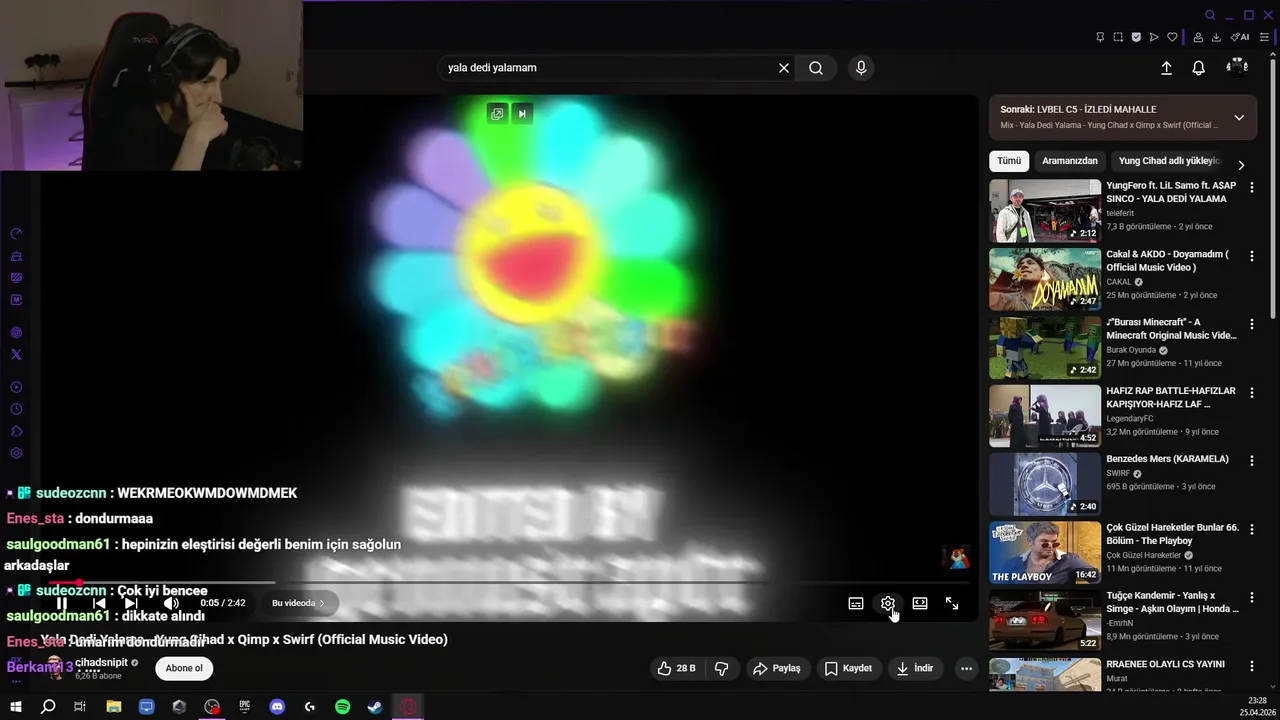Share the video via 'Paylaş'
Screen dimensions: 1280x720
coord(777,668)
